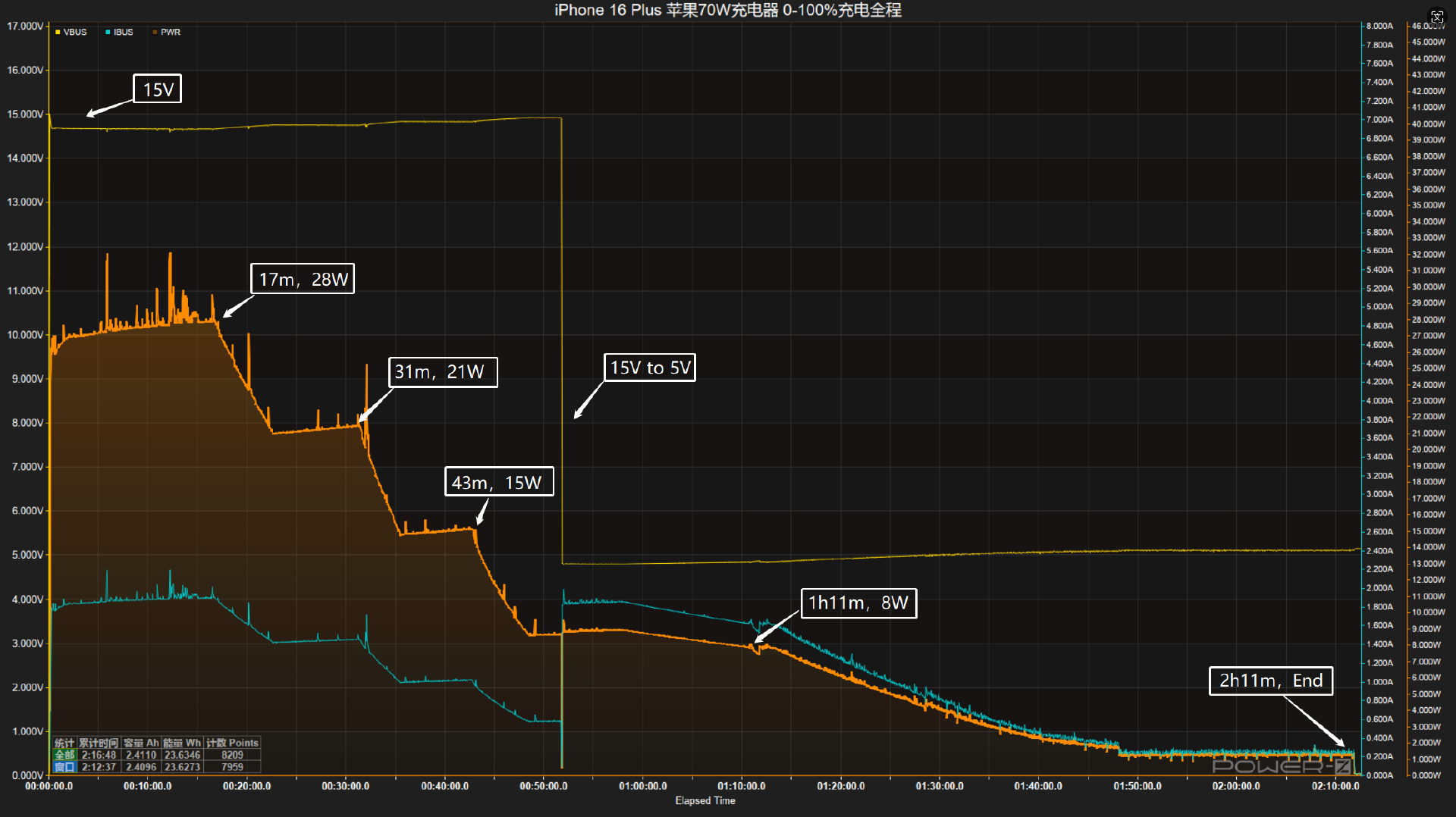The image size is (1456, 817).
Task: Click the 02:10:00.0 time axis tick
Action: click(1335, 786)
